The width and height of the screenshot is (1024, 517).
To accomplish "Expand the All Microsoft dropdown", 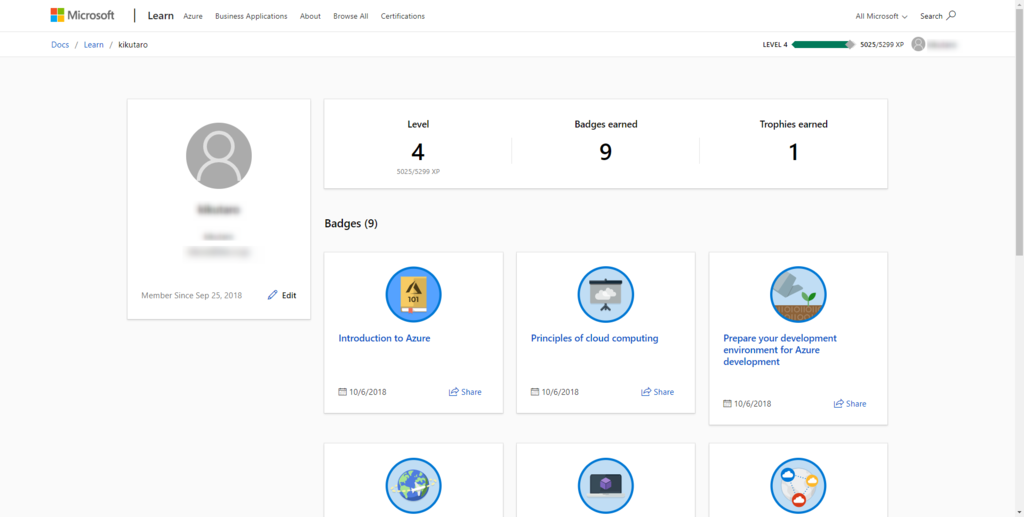I will pyautogui.click(x=882, y=16).
